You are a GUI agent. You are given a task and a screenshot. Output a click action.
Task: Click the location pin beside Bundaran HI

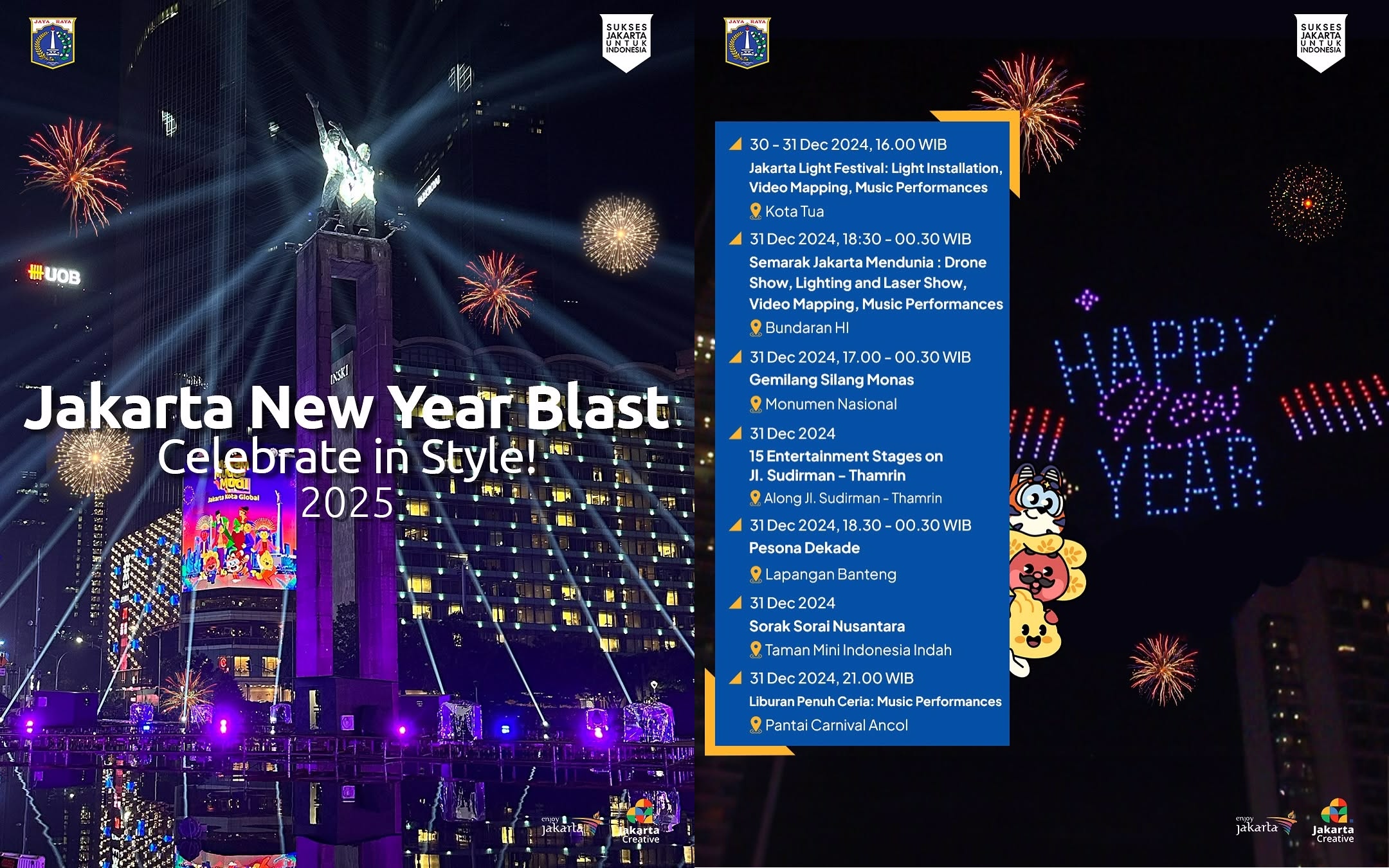click(x=756, y=327)
